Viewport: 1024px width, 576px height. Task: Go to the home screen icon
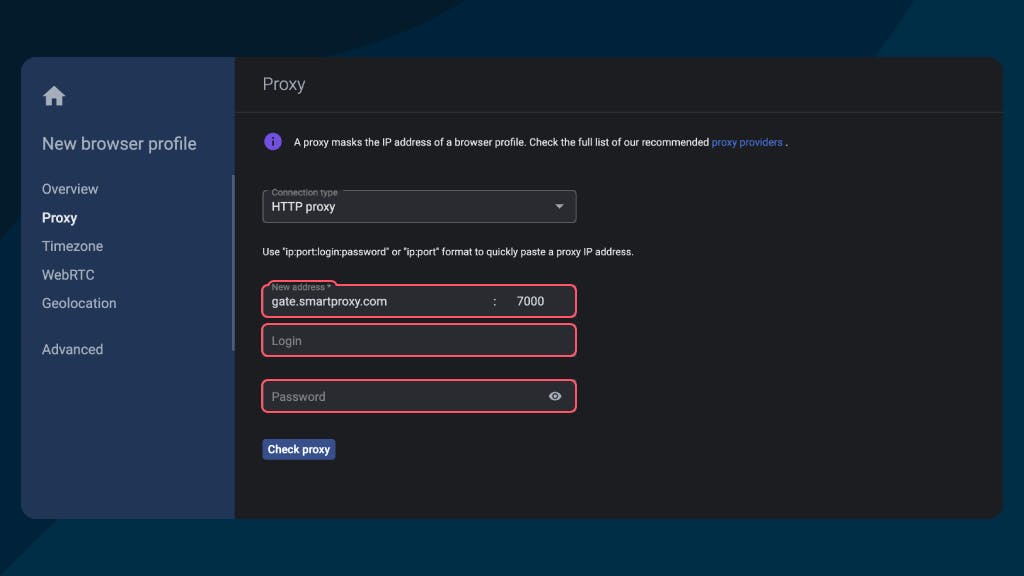point(54,96)
